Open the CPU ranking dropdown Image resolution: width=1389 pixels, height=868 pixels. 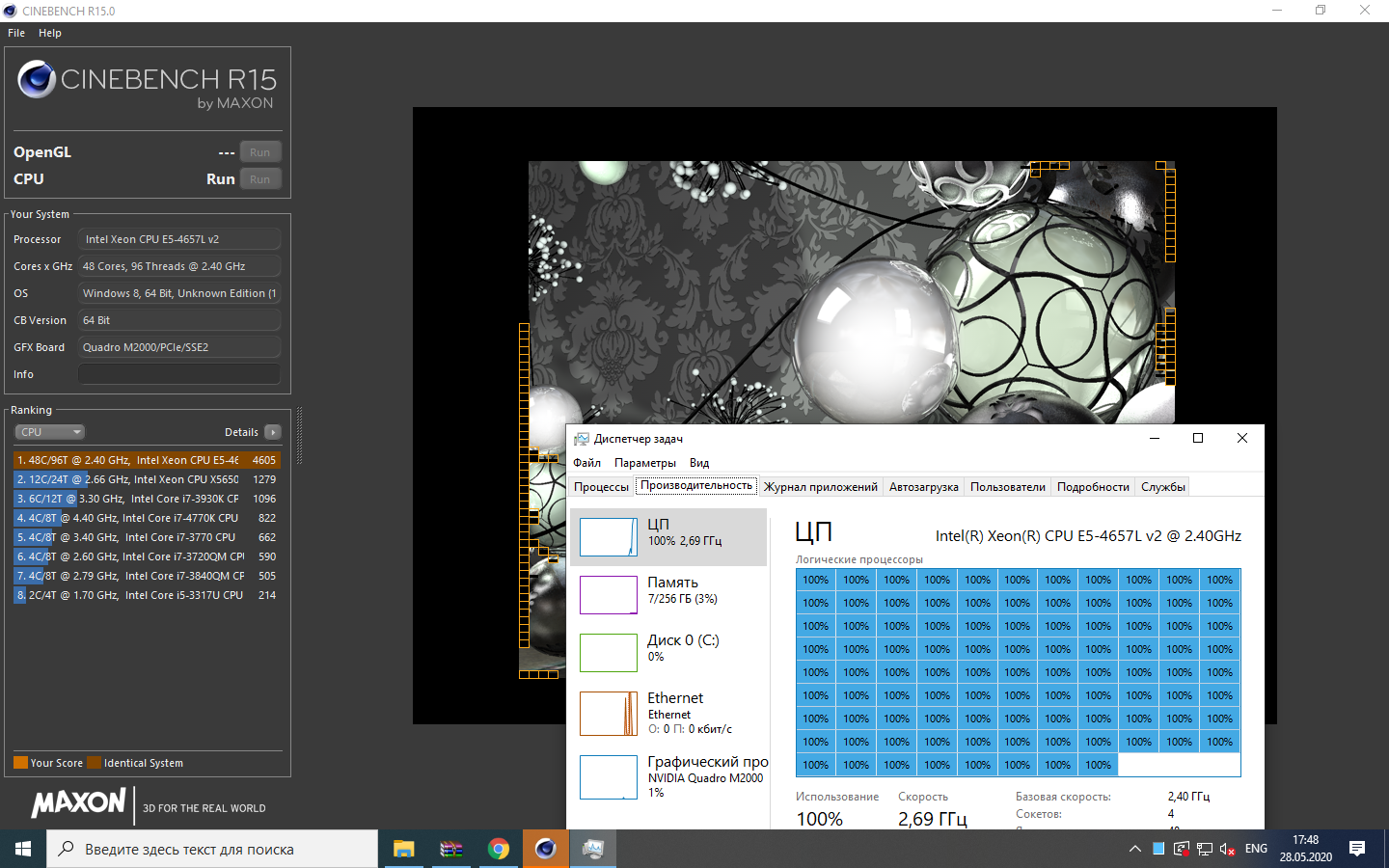(x=50, y=432)
